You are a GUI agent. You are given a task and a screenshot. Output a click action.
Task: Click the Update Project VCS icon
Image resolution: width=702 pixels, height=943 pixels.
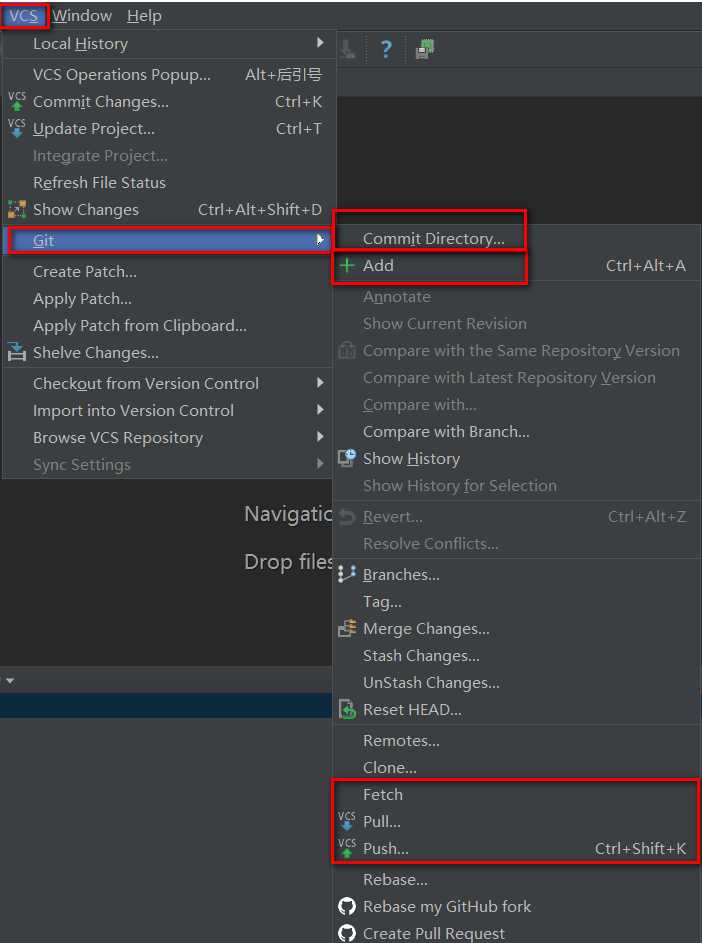(x=17, y=128)
